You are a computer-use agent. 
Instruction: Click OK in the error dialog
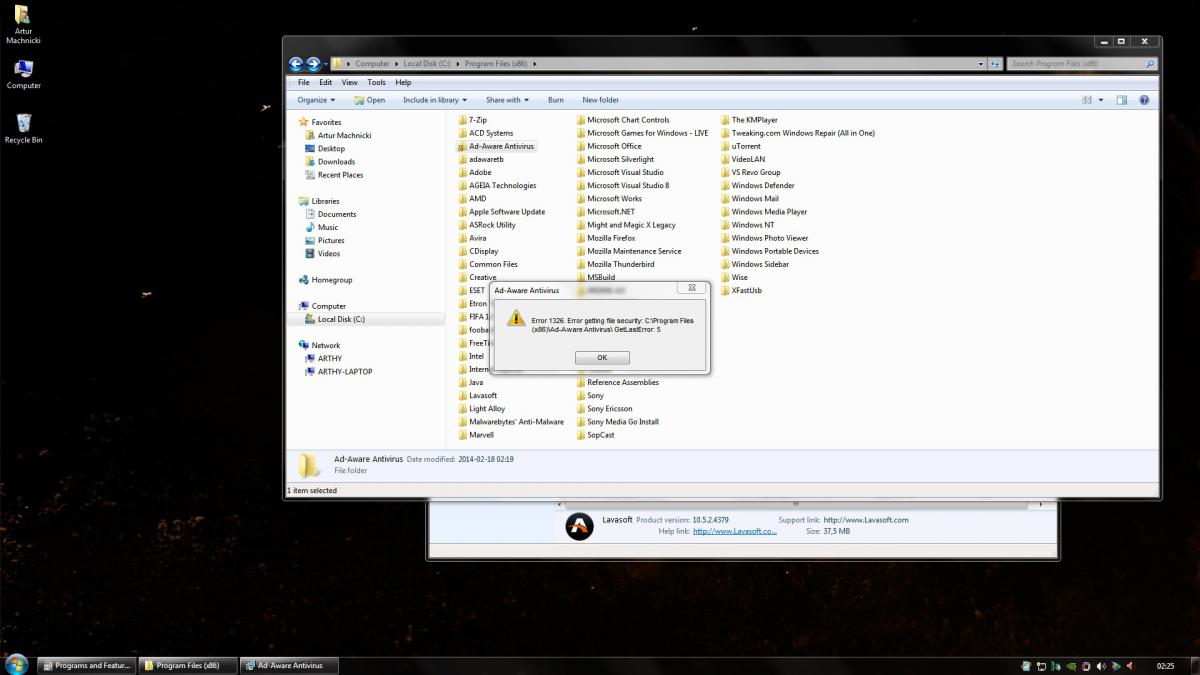click(602, 357)
